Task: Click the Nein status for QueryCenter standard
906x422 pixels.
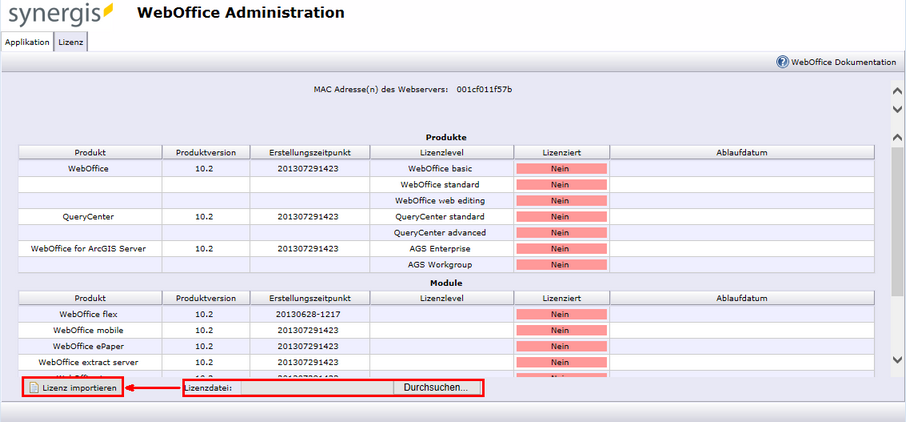Action: [562, 217]
